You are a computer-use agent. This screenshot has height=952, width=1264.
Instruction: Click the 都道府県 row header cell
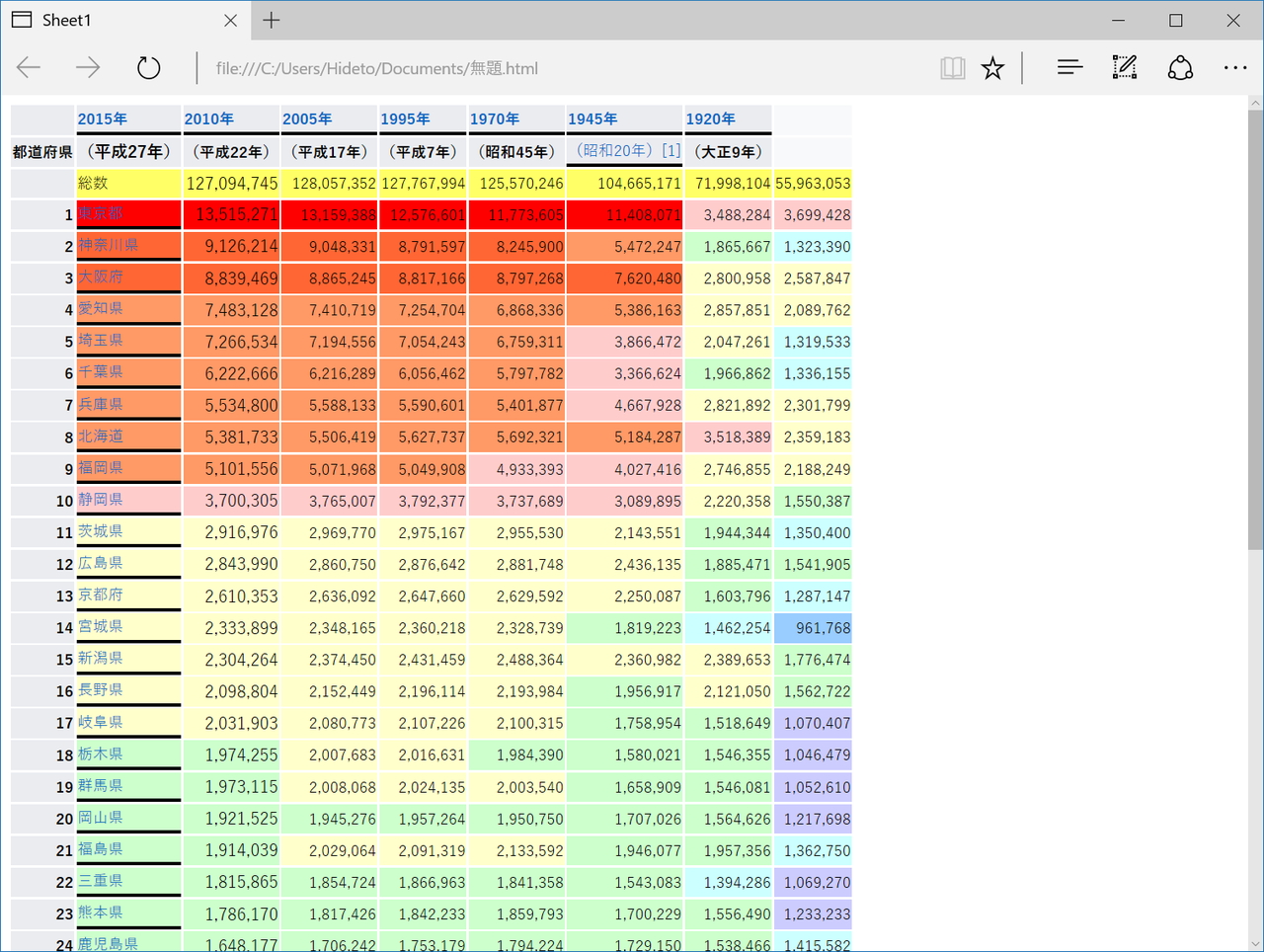pyautogui.click(x=42, y=152)
